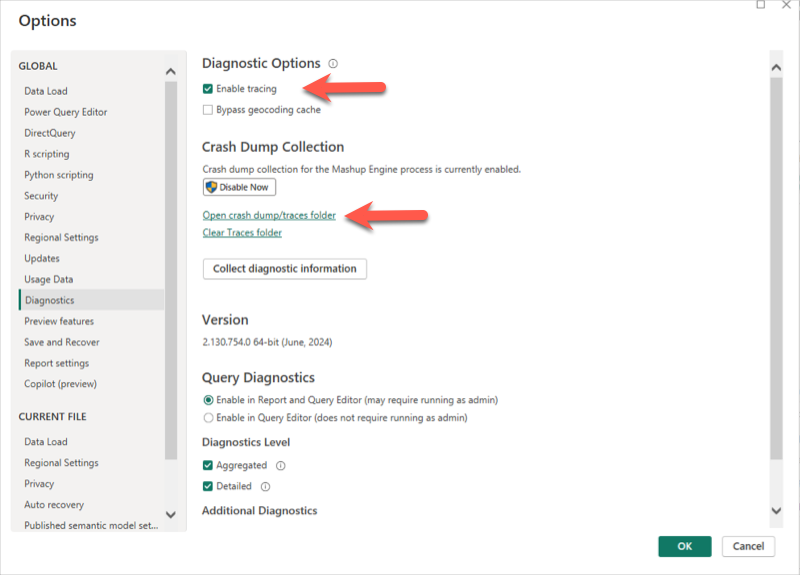This screenshot has height=575, width=800.
Task: Open Updates options
Action: (42, 258)
